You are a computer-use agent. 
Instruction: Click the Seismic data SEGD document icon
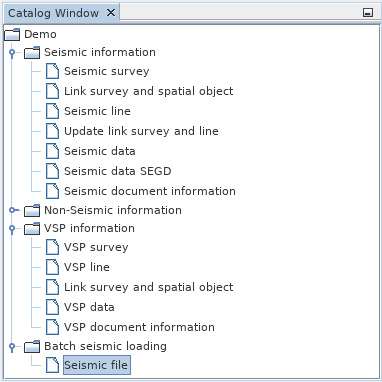click(52, 171)
